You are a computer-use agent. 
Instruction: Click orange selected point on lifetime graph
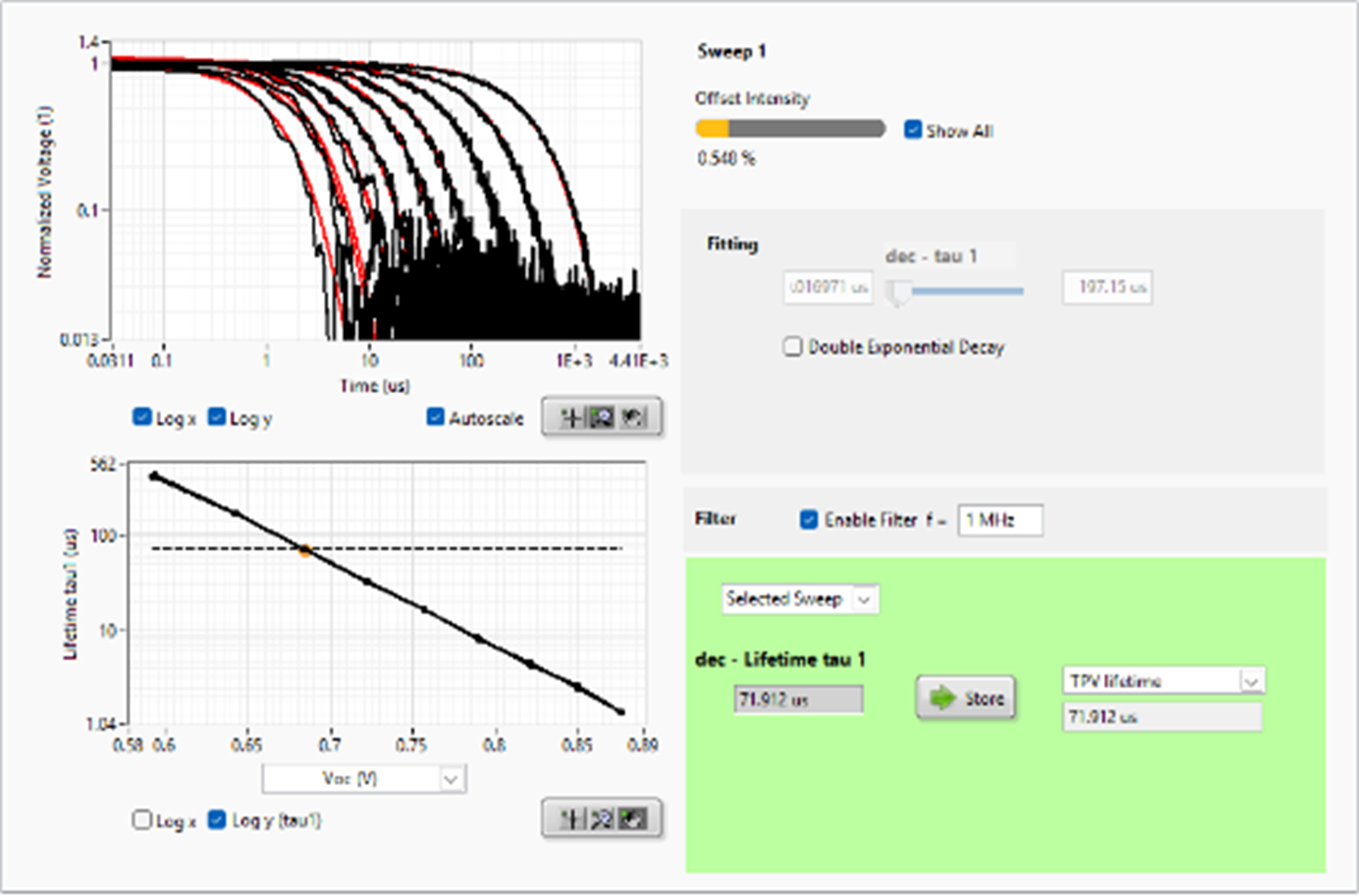(x=305, y=551)
